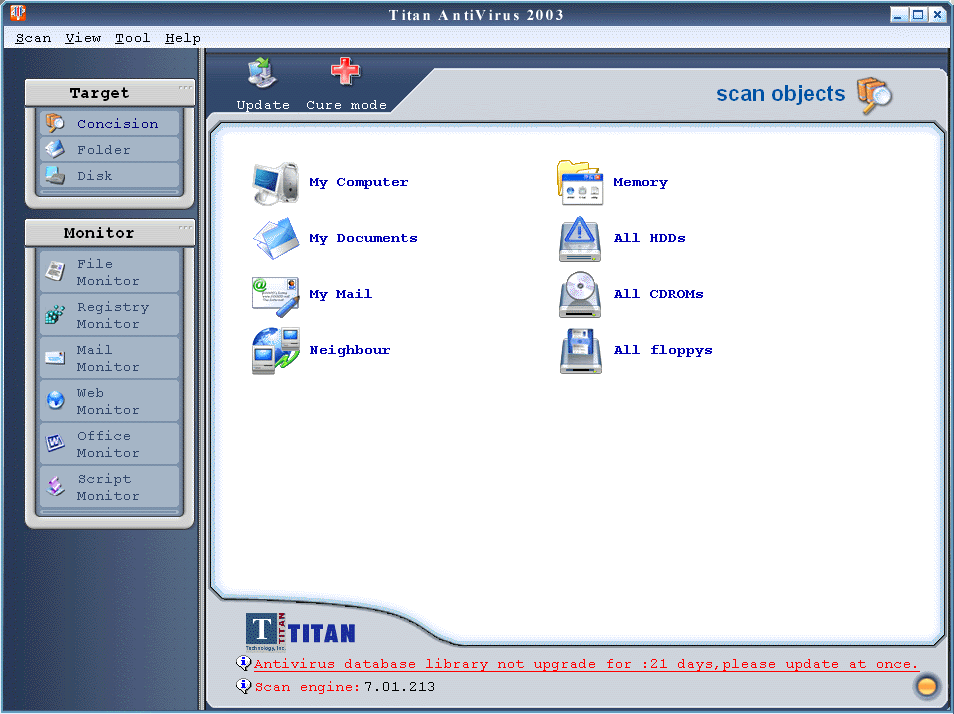Click the All CDROMs disc icon

click(580, 295)
